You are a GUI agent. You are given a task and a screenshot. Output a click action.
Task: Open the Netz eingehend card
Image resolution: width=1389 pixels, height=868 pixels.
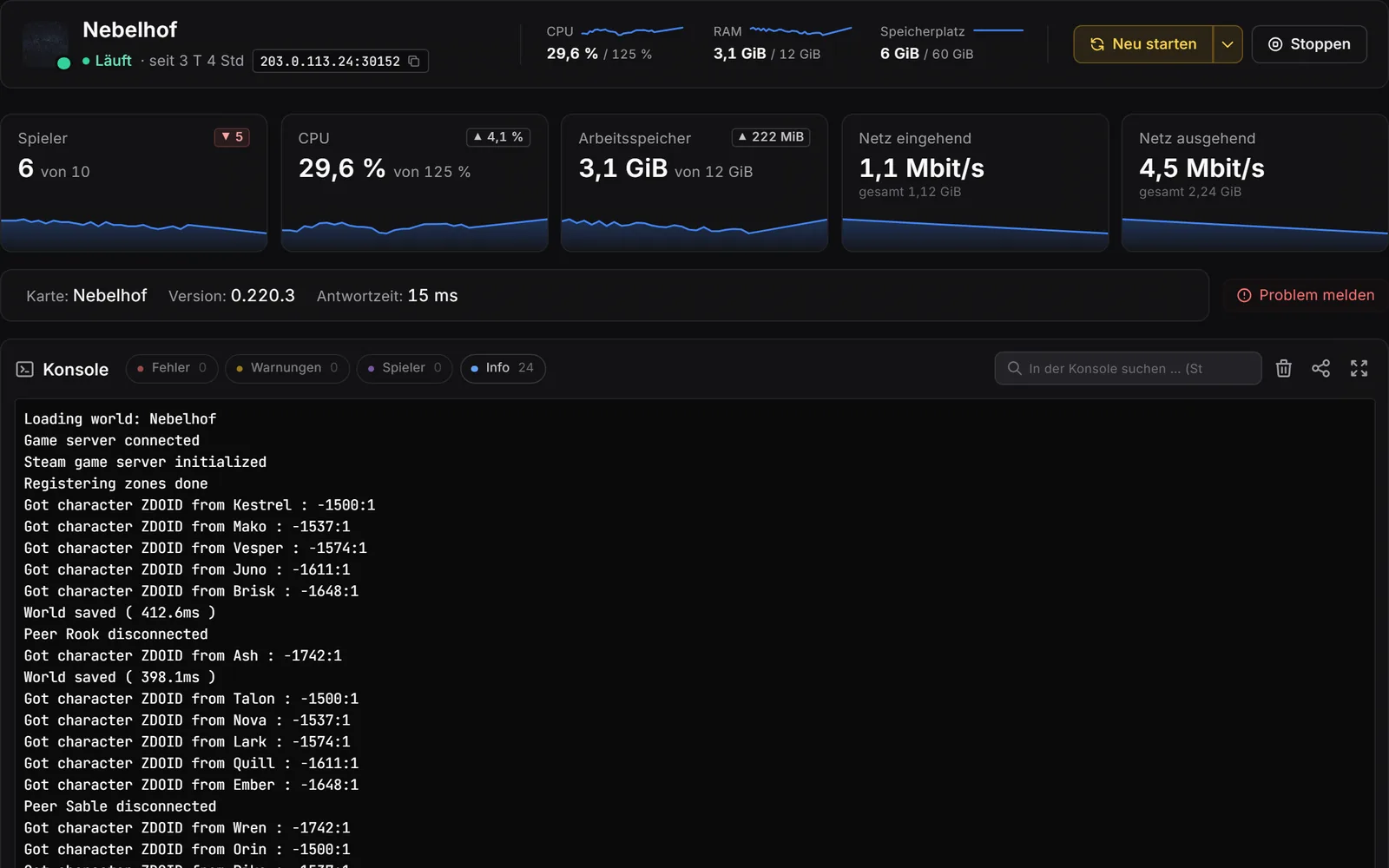coord(975,183)
